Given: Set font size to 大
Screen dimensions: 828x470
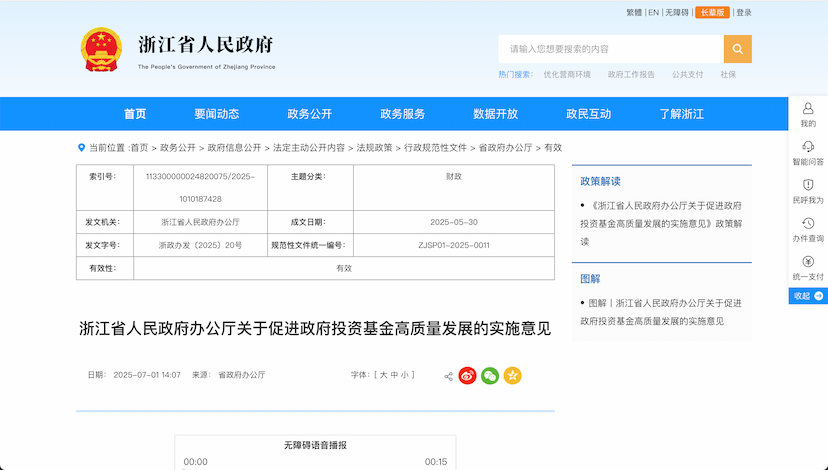Looking at the screenshot, I should pos(383,375).
